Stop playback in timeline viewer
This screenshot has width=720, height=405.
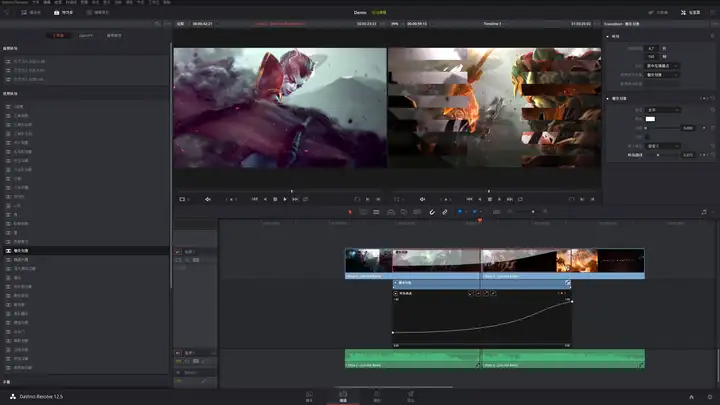tap(489, 199)
